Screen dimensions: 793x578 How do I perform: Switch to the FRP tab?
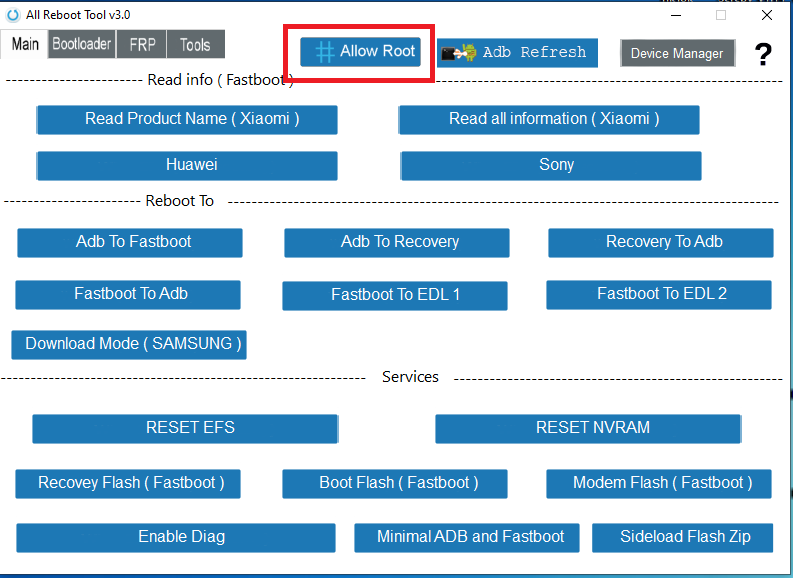142,44
